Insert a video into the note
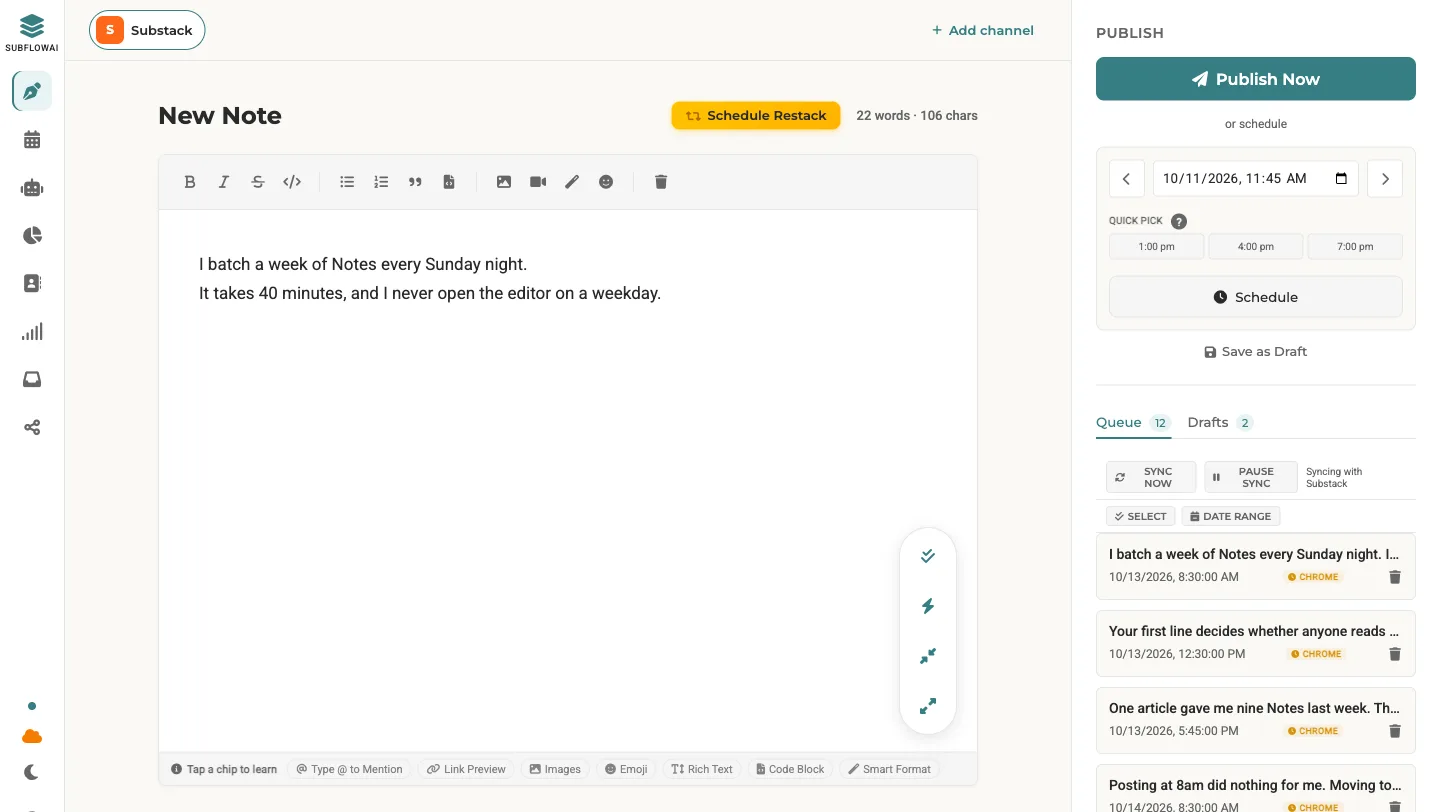This screenshot has width=1440, height=812. (x=538, y=182)
